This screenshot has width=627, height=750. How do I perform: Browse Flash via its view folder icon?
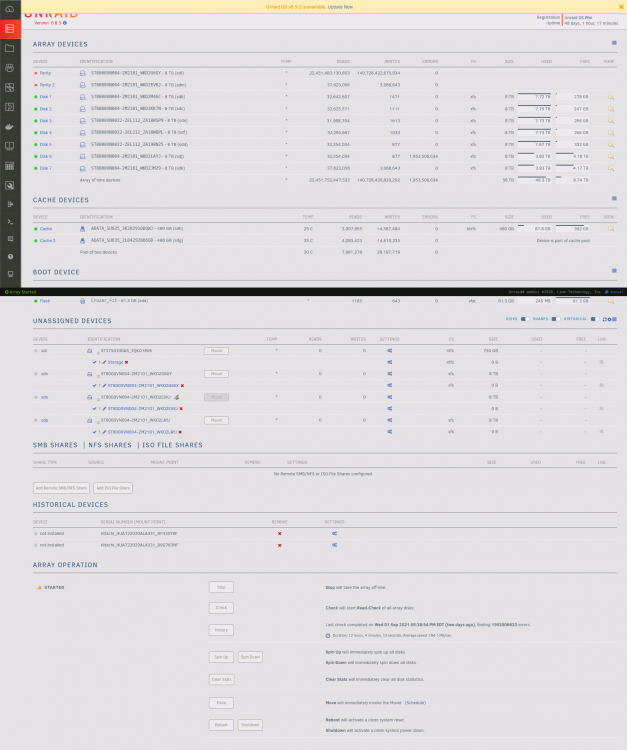[611, 301]
